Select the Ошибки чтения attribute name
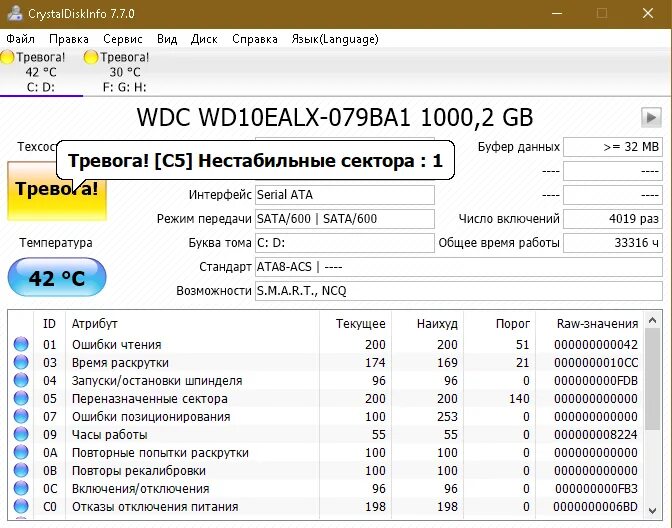 pyautogui.click(x=117, y=345)
